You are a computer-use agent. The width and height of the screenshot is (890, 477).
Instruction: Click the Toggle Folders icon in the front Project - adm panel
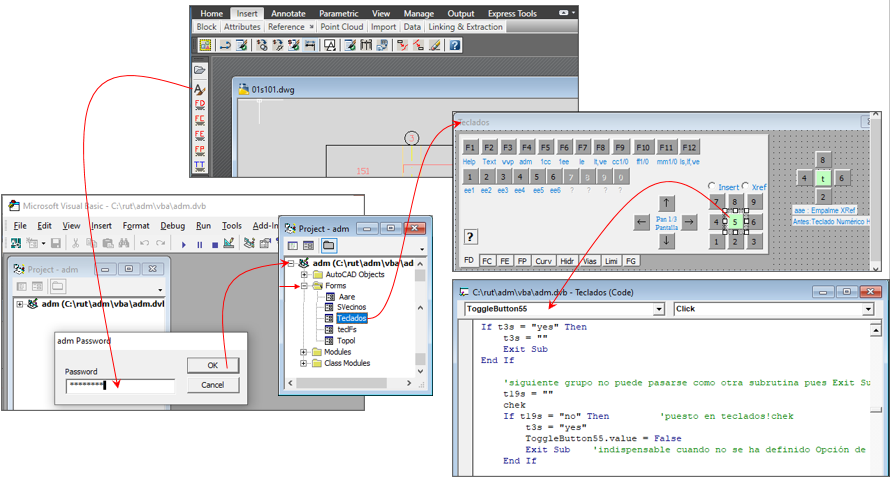tap(328, 246)
